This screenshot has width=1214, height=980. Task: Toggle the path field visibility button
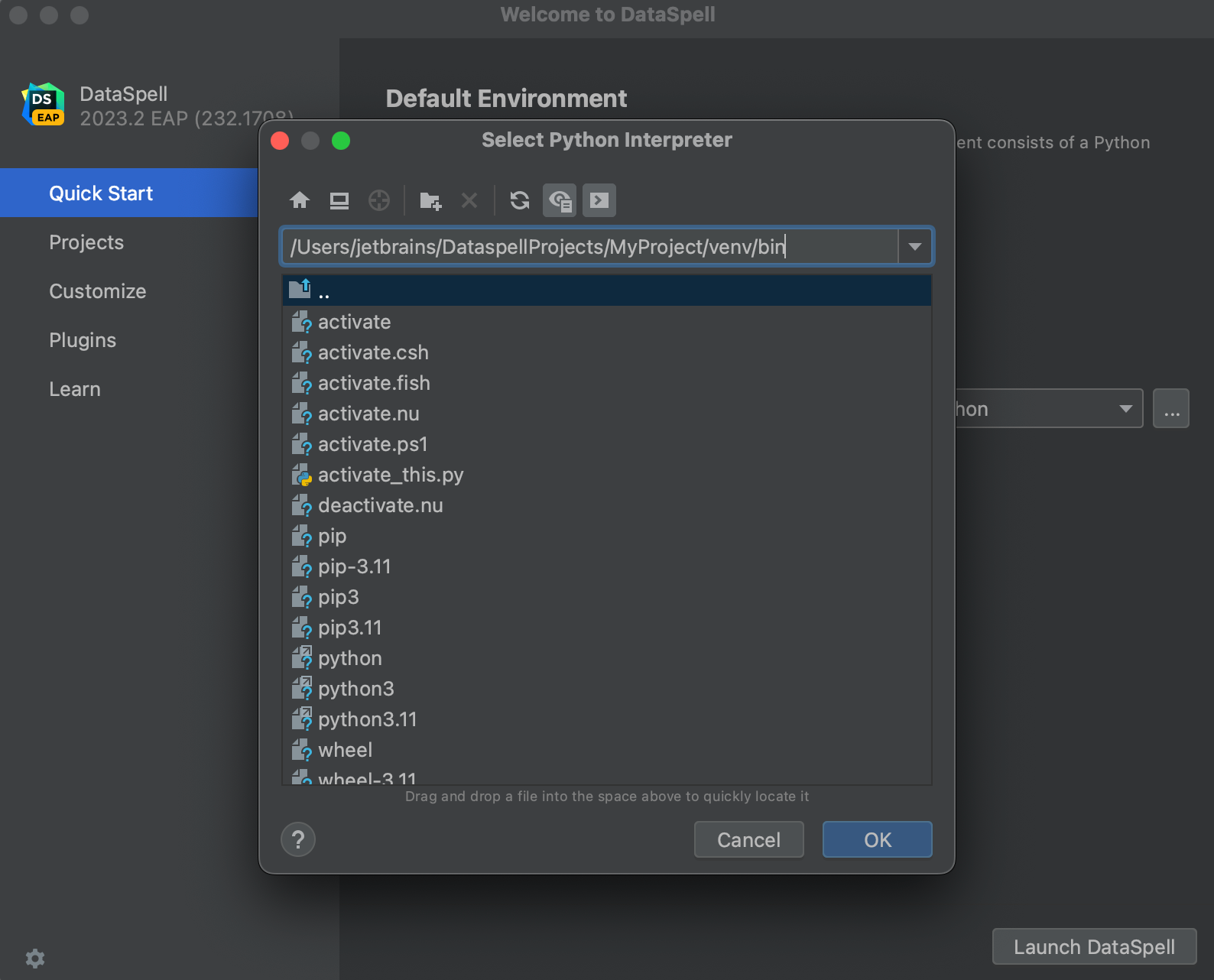[599, 200]
